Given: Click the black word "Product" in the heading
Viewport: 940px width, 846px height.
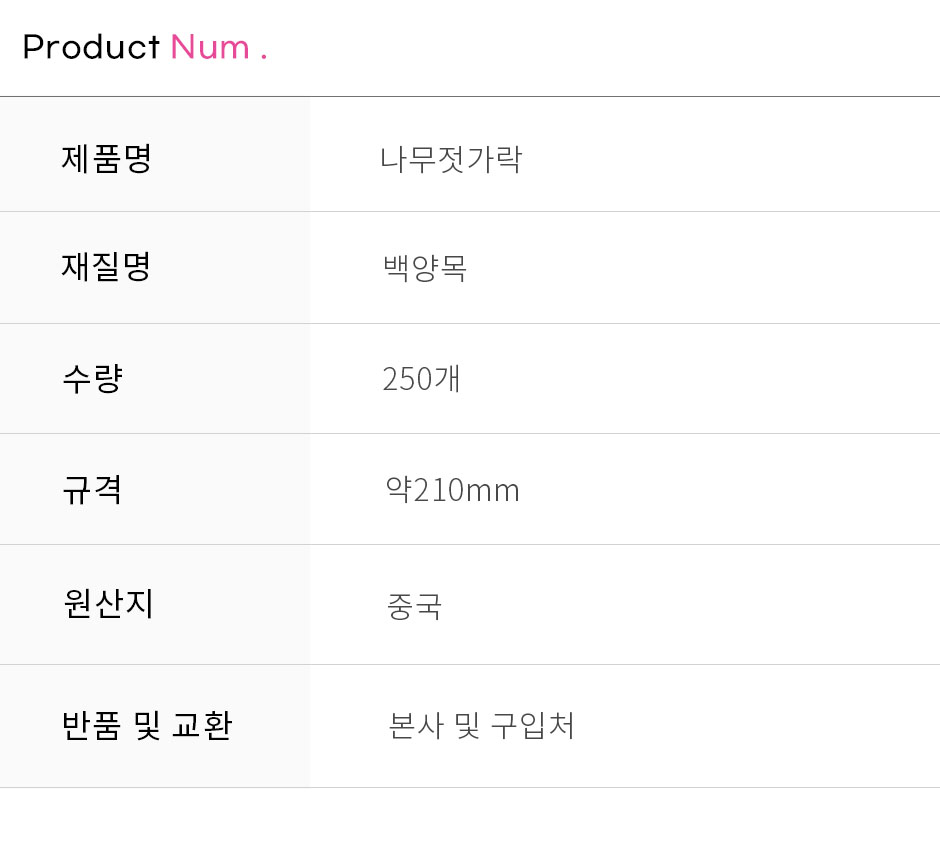Looking at the screenshot, I should tap(91, 47).
